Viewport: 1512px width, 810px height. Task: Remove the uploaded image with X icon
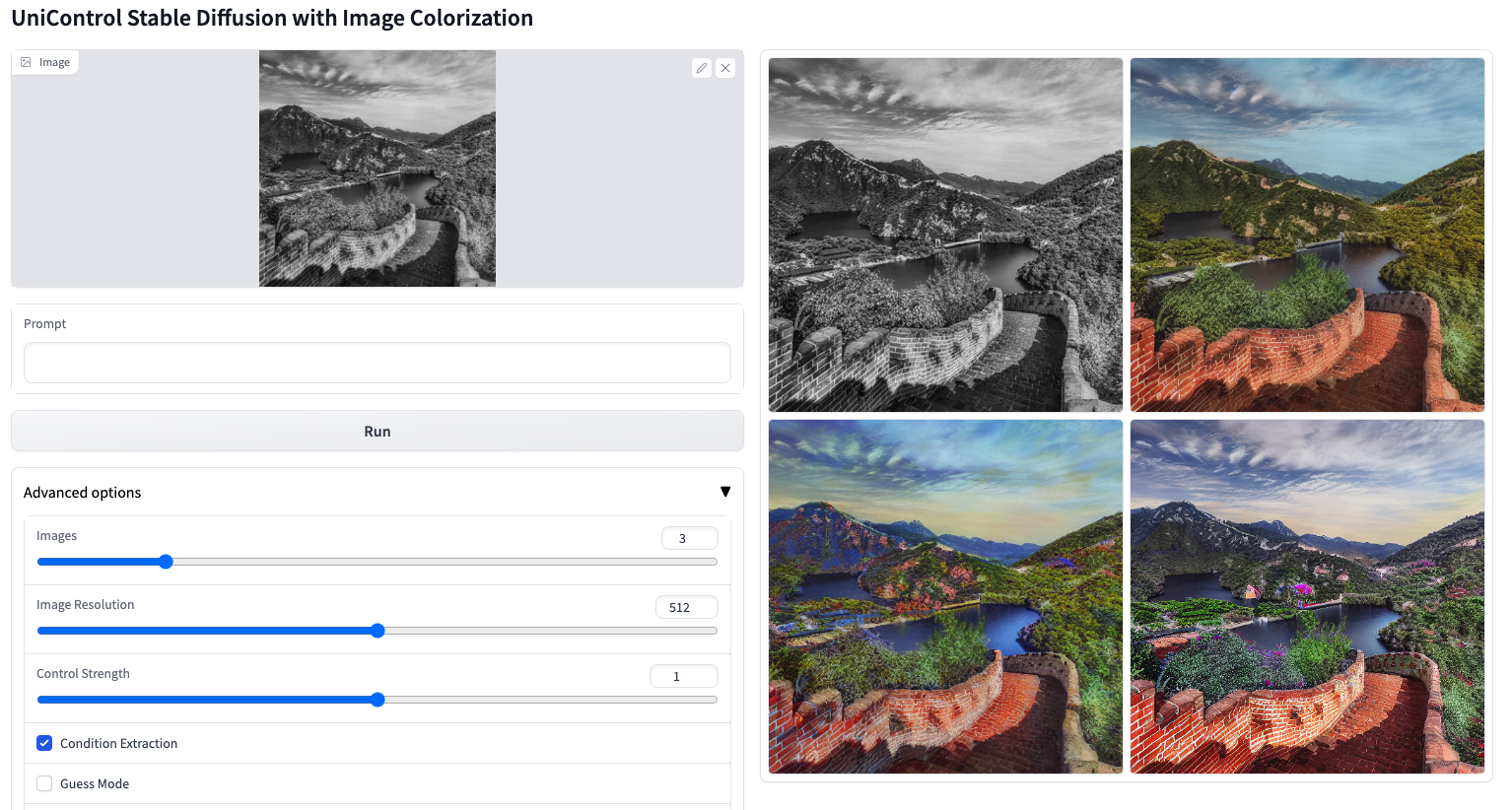tap(725, 68)
